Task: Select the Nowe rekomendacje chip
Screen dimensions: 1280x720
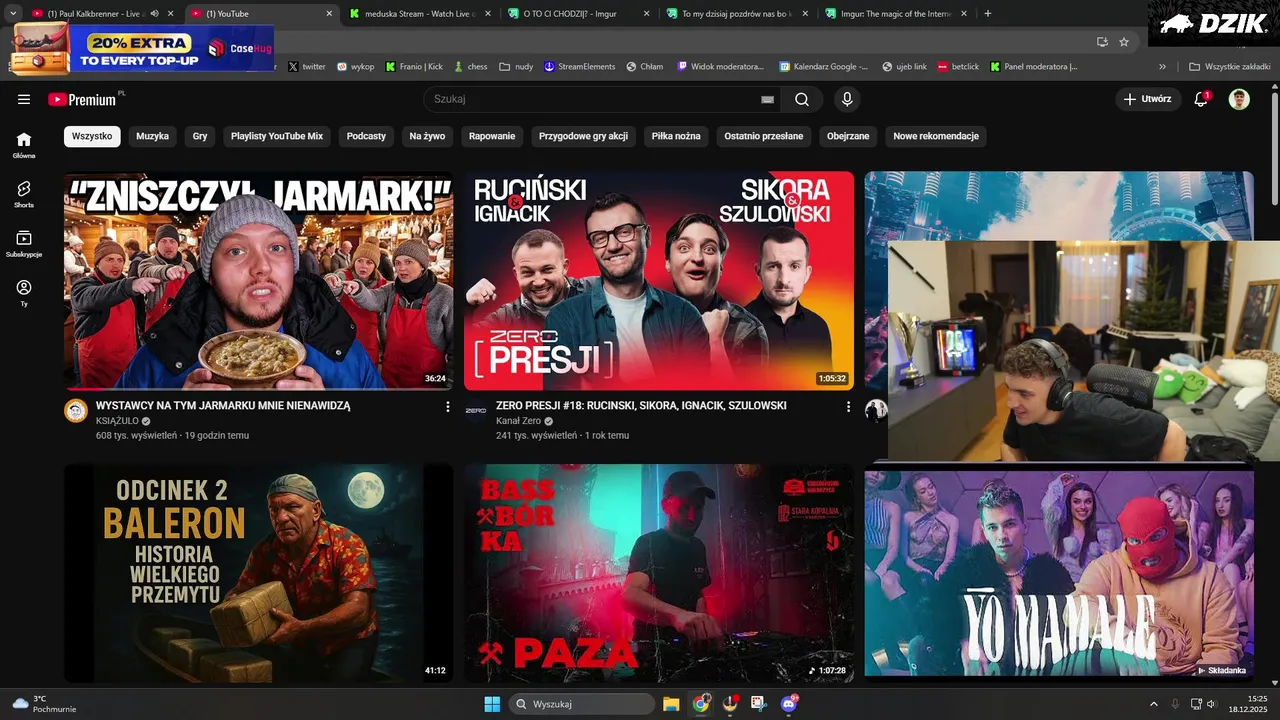Action: pyautogui.click(x=936, y=136)
